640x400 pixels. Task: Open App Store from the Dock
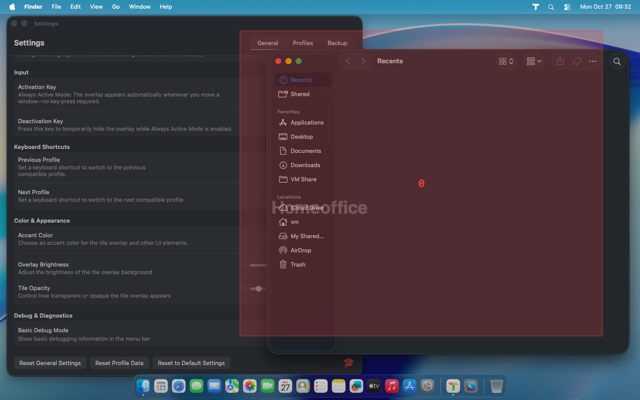pos(409,386)
